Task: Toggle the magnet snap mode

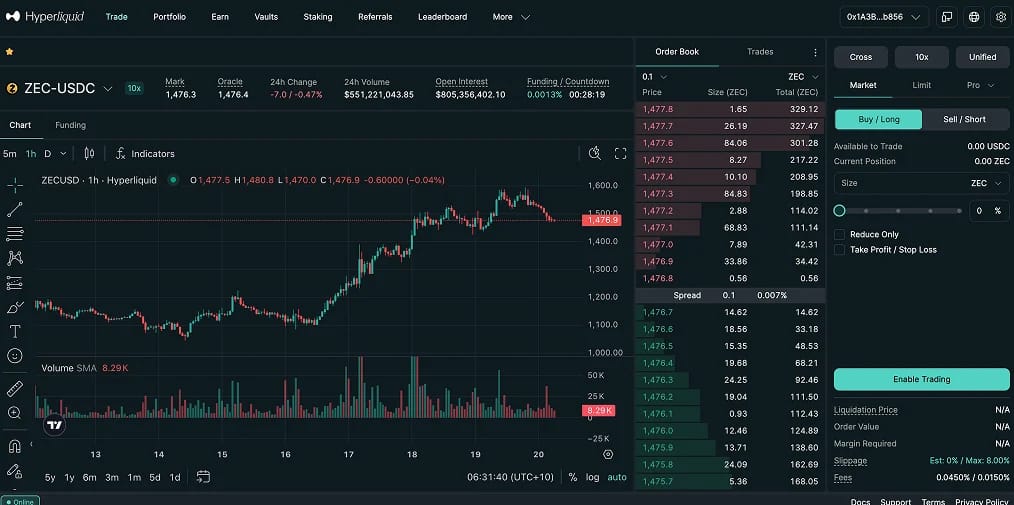Action: click(15, 446)
